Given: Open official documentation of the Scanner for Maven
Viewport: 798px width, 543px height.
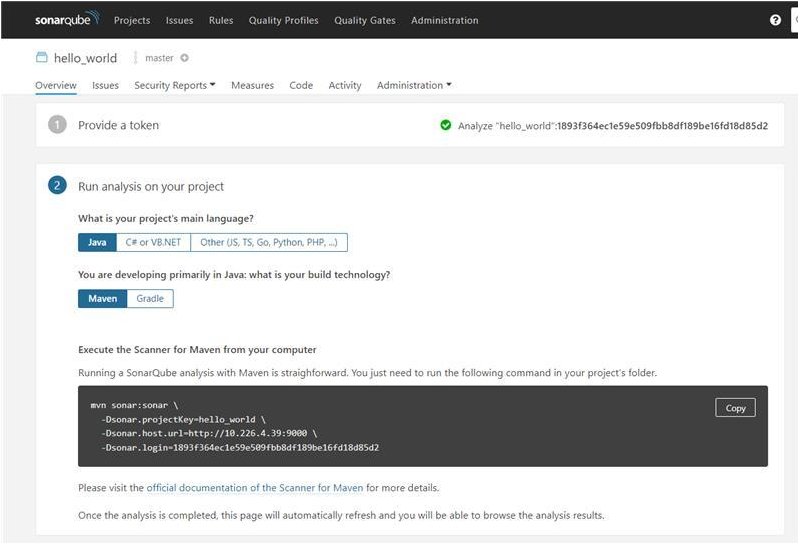Looking at the screenshot, I should (255, 488).
